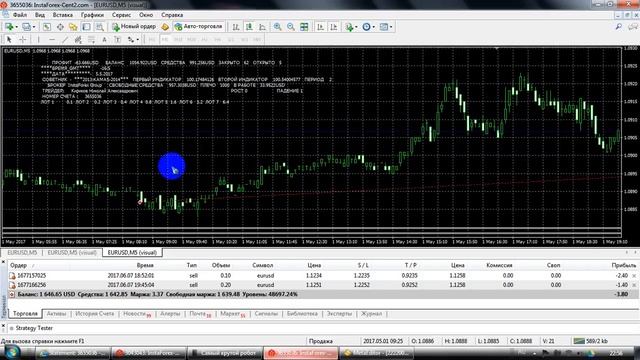Open the Сервис menu
The width and height of the screenshot is (640, 360).
121,15
